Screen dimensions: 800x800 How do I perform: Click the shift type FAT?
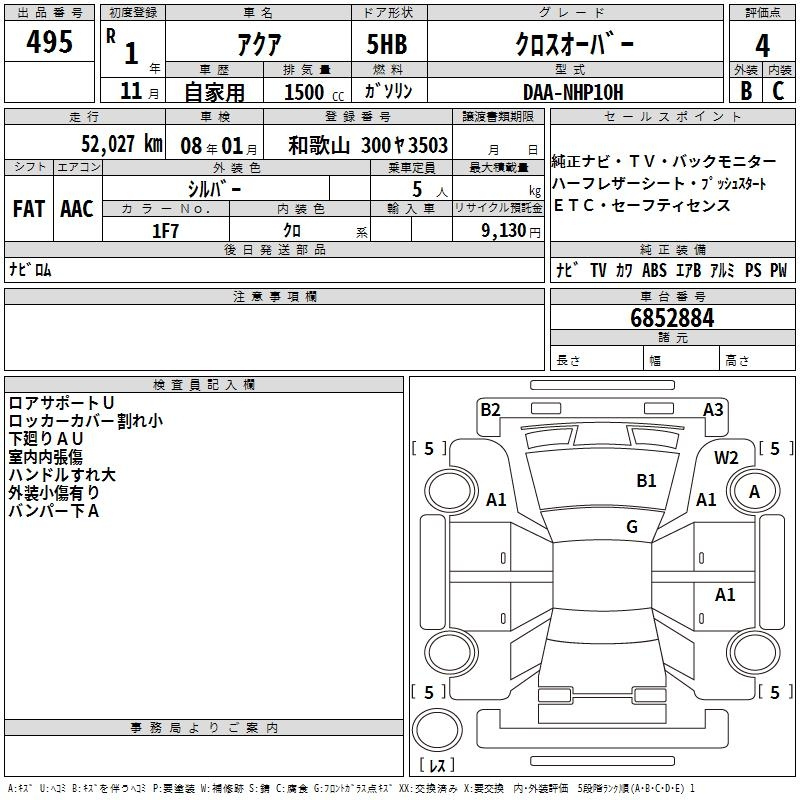click(x=29, y=209)
